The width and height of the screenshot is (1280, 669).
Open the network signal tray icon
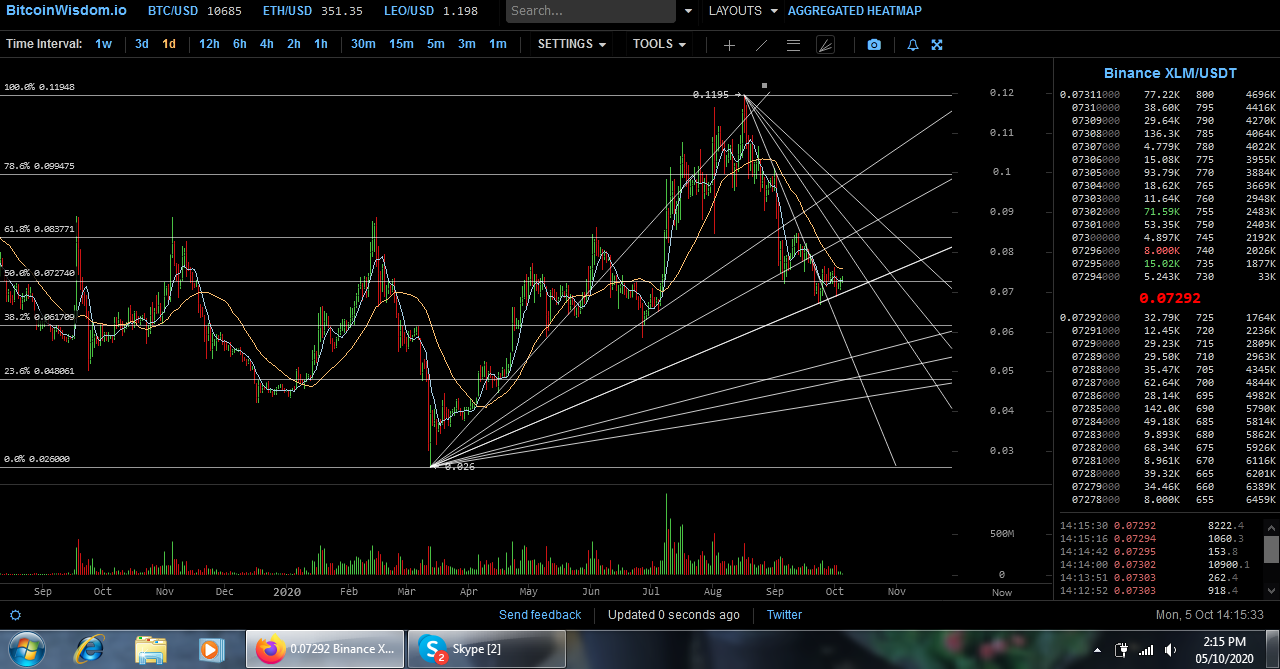coord(1146,651)
